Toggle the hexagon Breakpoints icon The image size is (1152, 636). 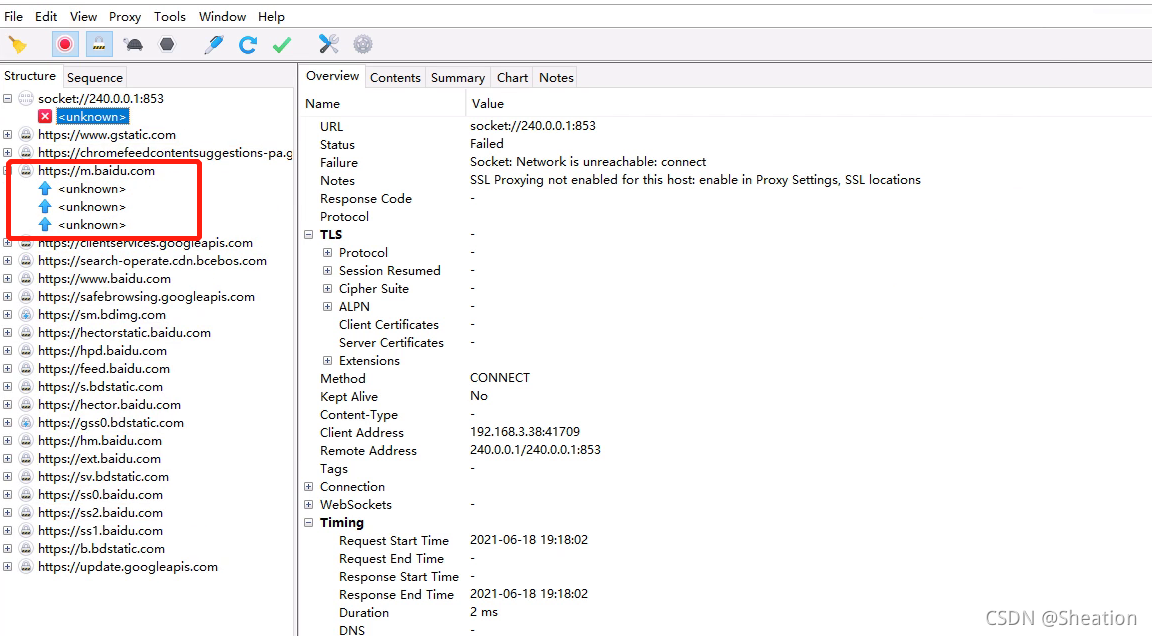click(x=168, y=45)
